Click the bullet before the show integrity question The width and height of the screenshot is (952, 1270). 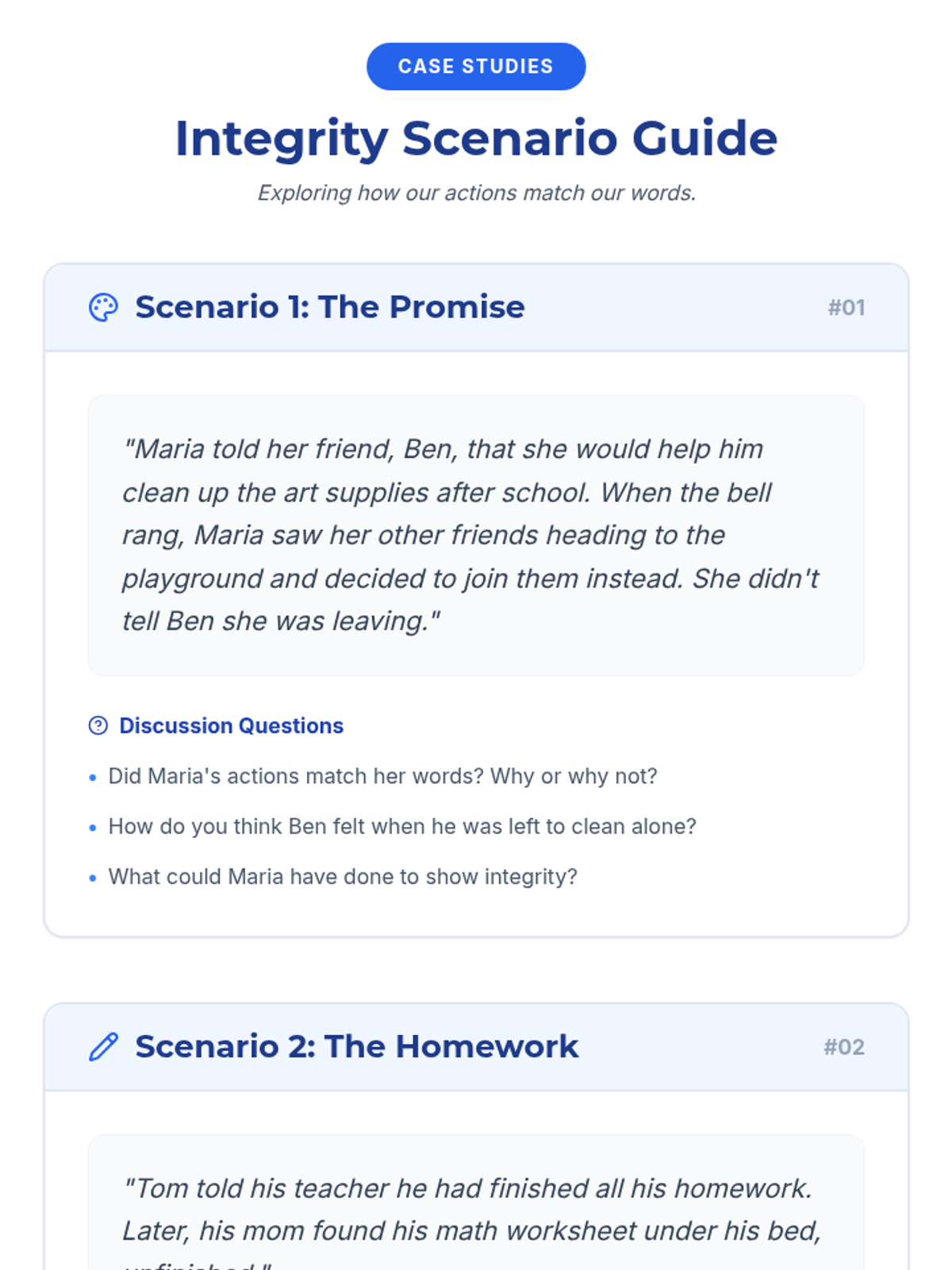[x=93, y=878]
